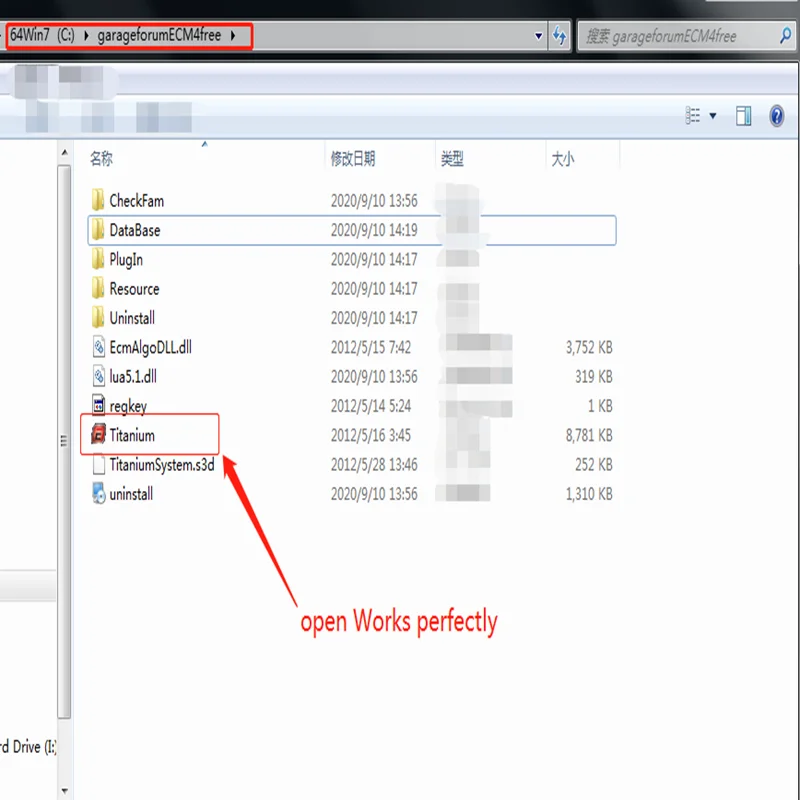Viewport: 800px width, 800px height.
Task: Click garageforumECM4free path segment
Action: 159,35
